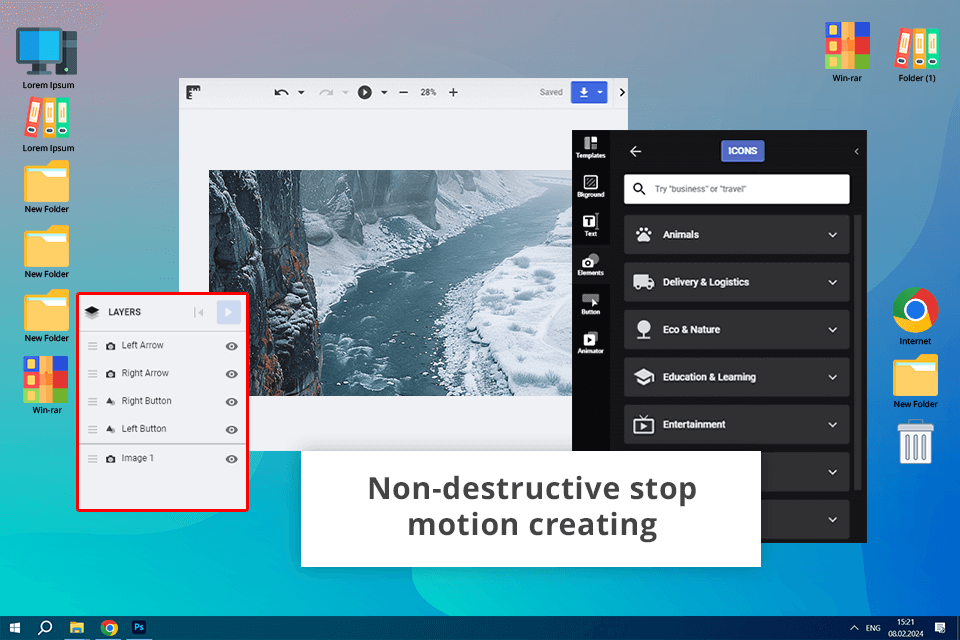The width and height of the screenshot is (960, 640).
Task: Expand the Delivery & Logistics category
Action: click(x=737, y=282)
